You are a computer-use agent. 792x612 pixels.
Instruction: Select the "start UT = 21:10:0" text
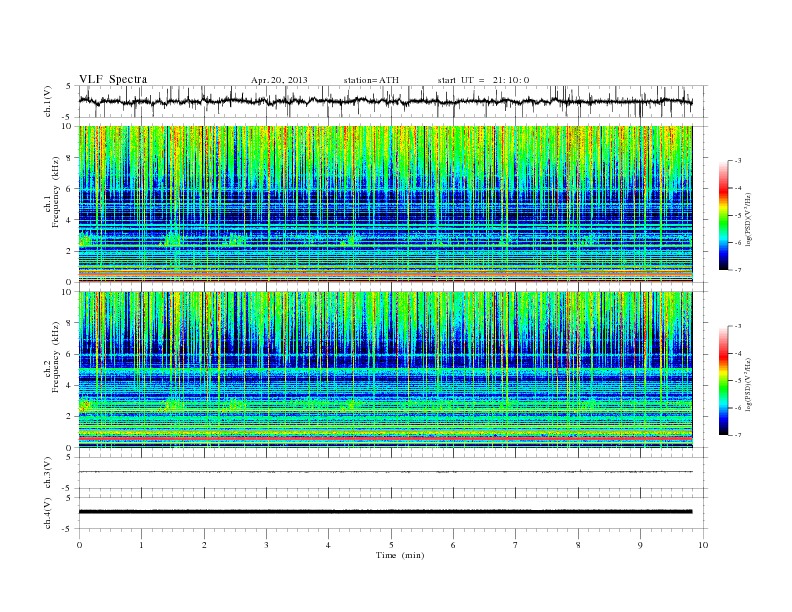click(483, 80)
